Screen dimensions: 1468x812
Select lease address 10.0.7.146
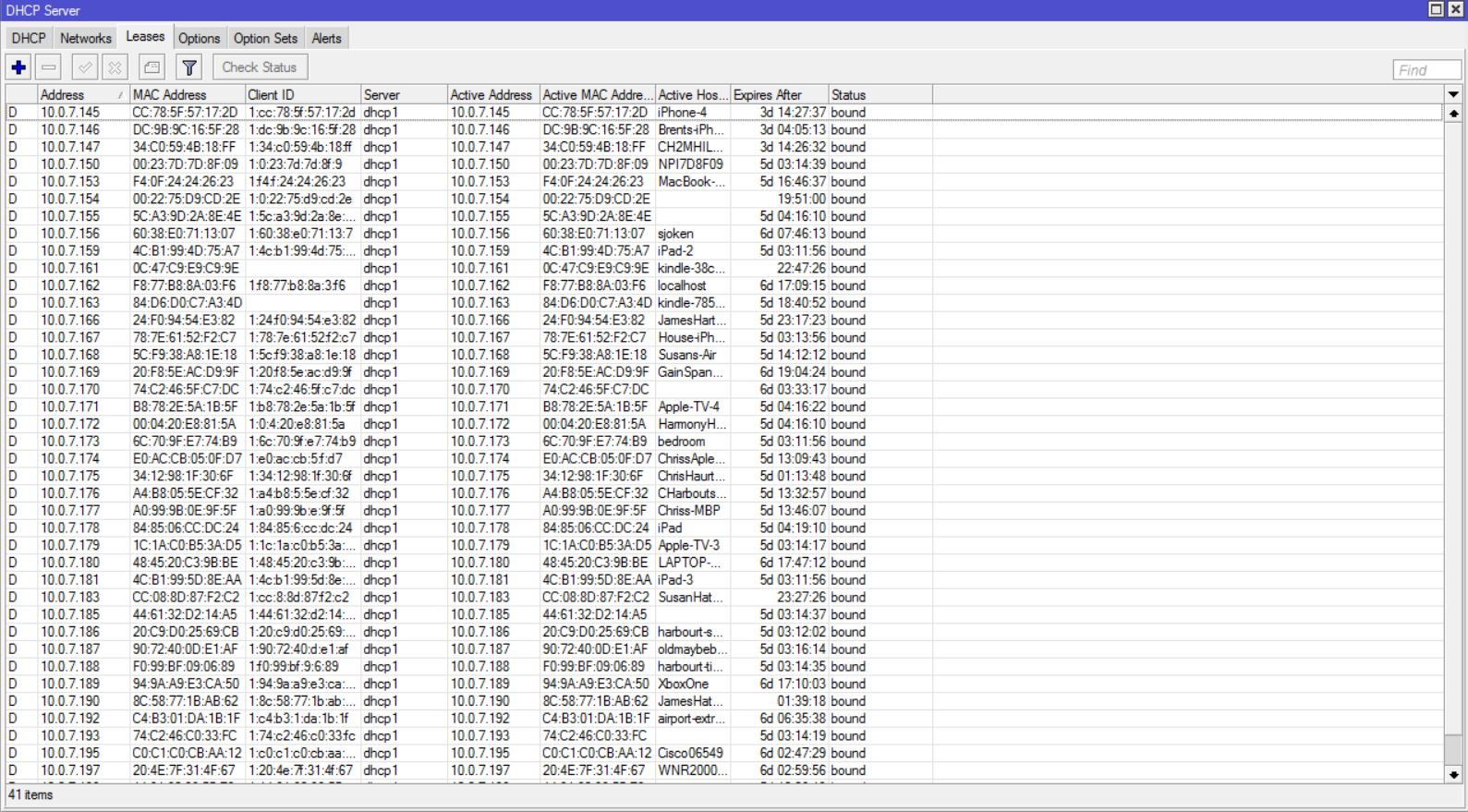pos(70,130)
